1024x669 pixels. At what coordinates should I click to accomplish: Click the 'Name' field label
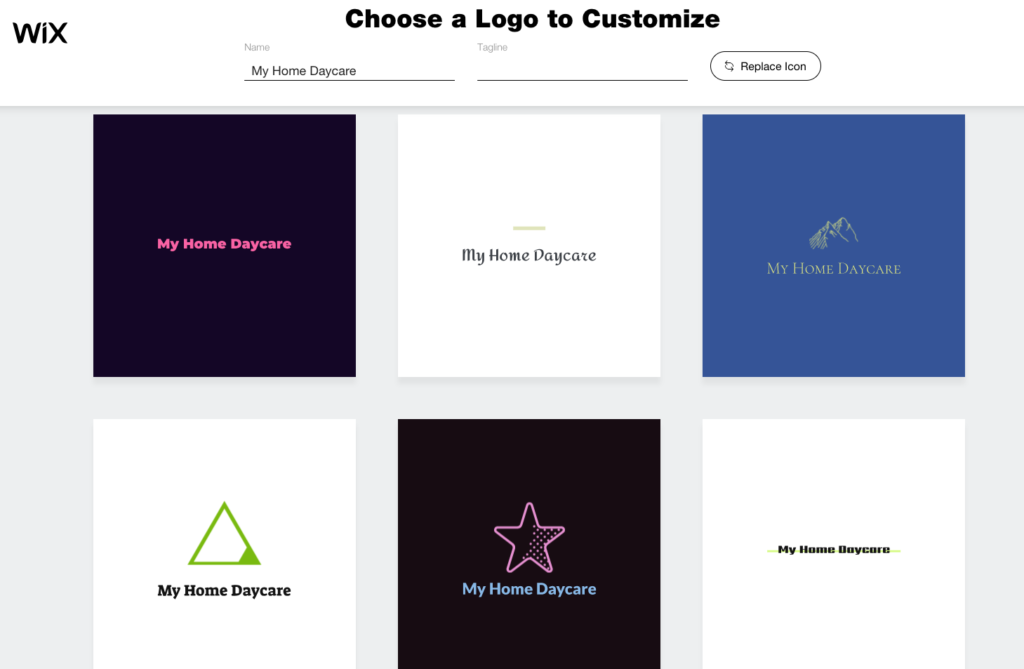click(x=257, y=47)
